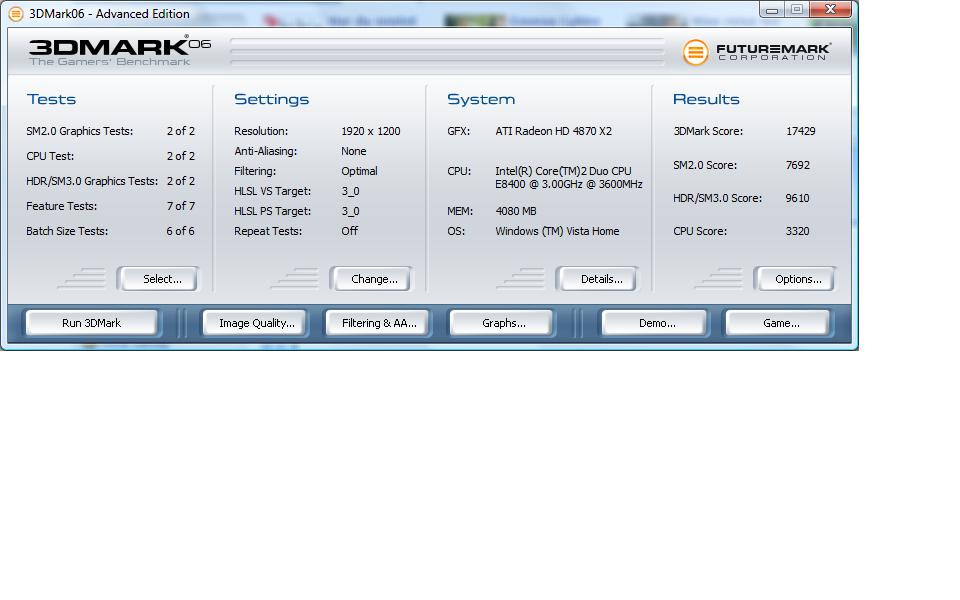Screen dimensions: 960x600
Task: Click the HDR/SM3.0 Score value 9610
Action: pyautogui.click(x=798, y=198)
